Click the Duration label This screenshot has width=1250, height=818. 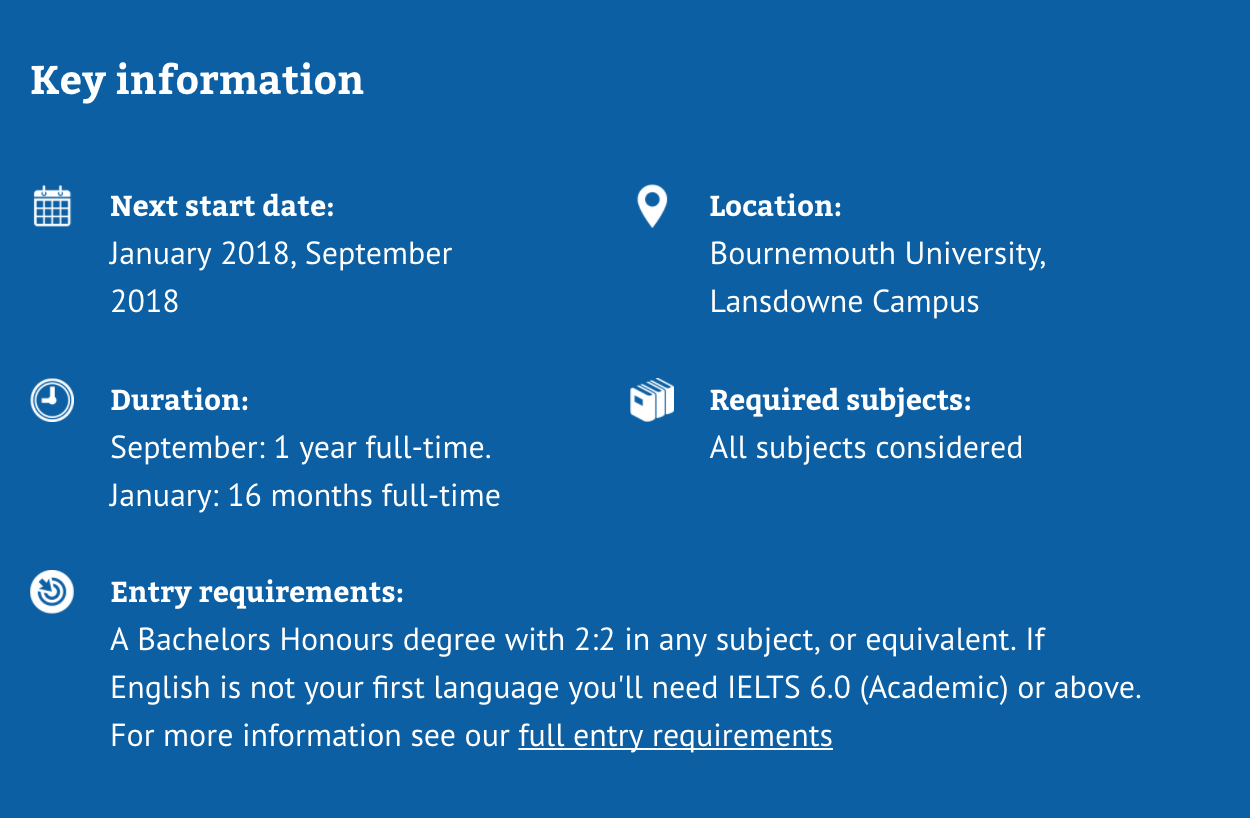(x=179, y=400)
